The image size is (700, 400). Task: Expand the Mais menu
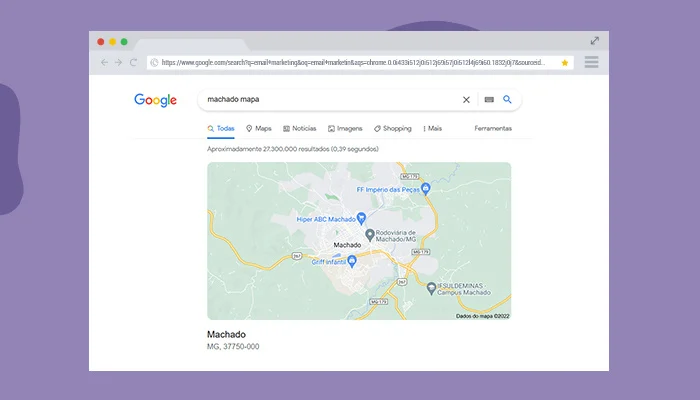pyautogui.click(x=432, y=129)
